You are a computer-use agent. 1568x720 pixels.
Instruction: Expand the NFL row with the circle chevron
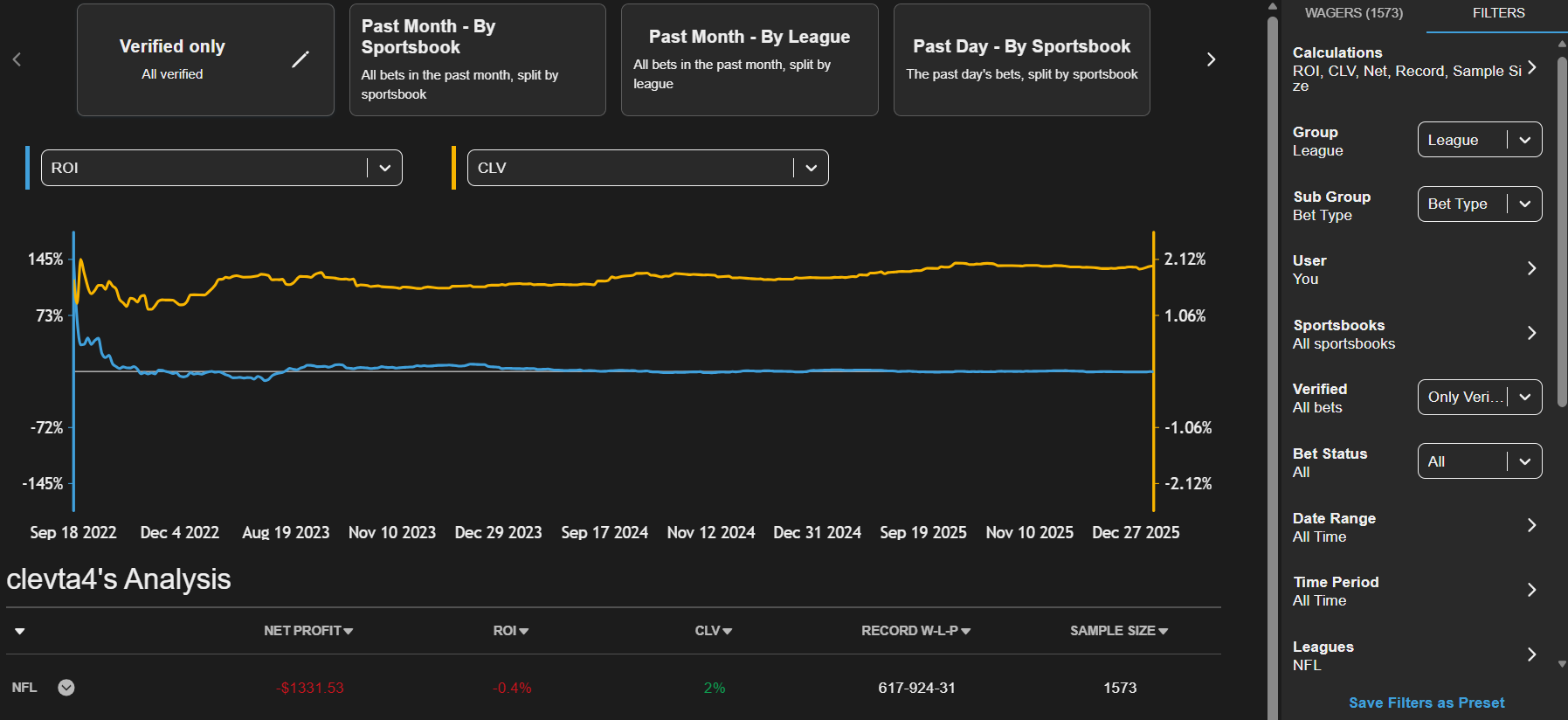66,688
